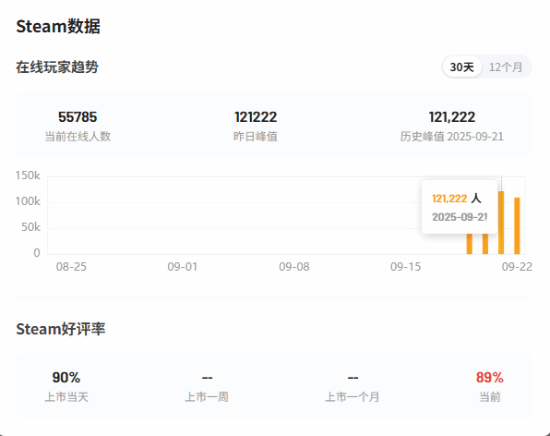
Task: Click the 历史峰值 2025-09-21 label
Action: point(452,136)
